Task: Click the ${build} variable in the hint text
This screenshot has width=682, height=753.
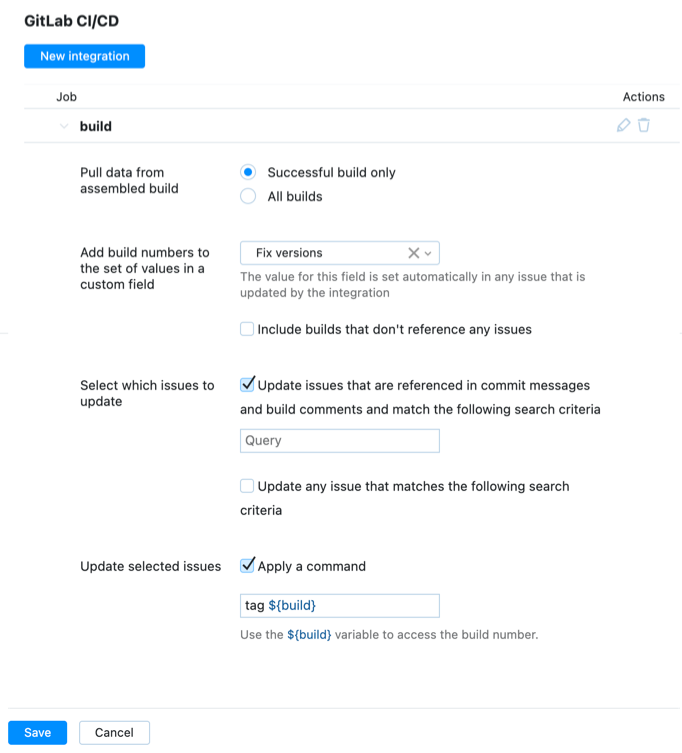Action: tap(309, 635)
